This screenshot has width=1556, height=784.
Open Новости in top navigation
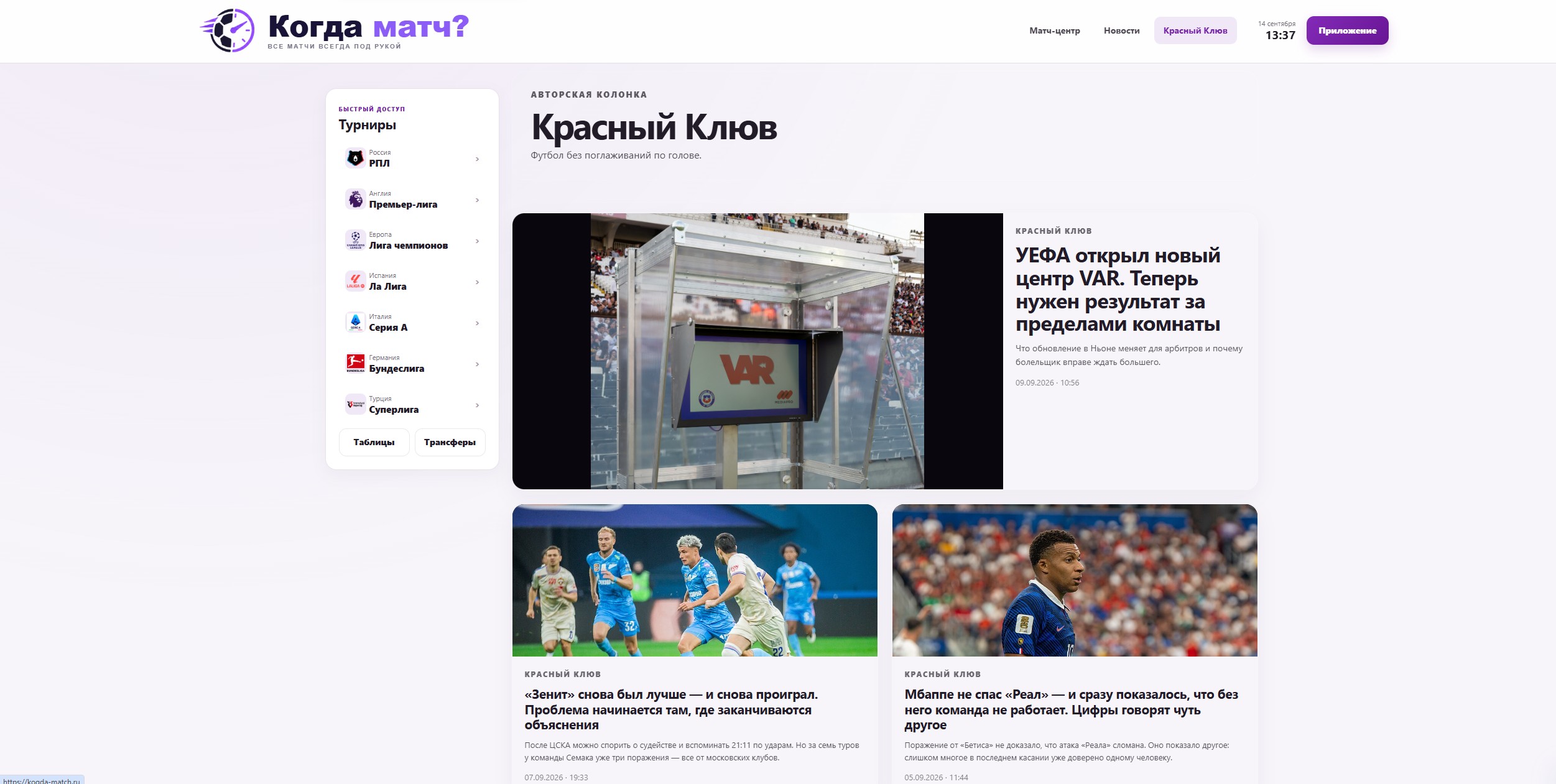click(x=1121, y=30)
